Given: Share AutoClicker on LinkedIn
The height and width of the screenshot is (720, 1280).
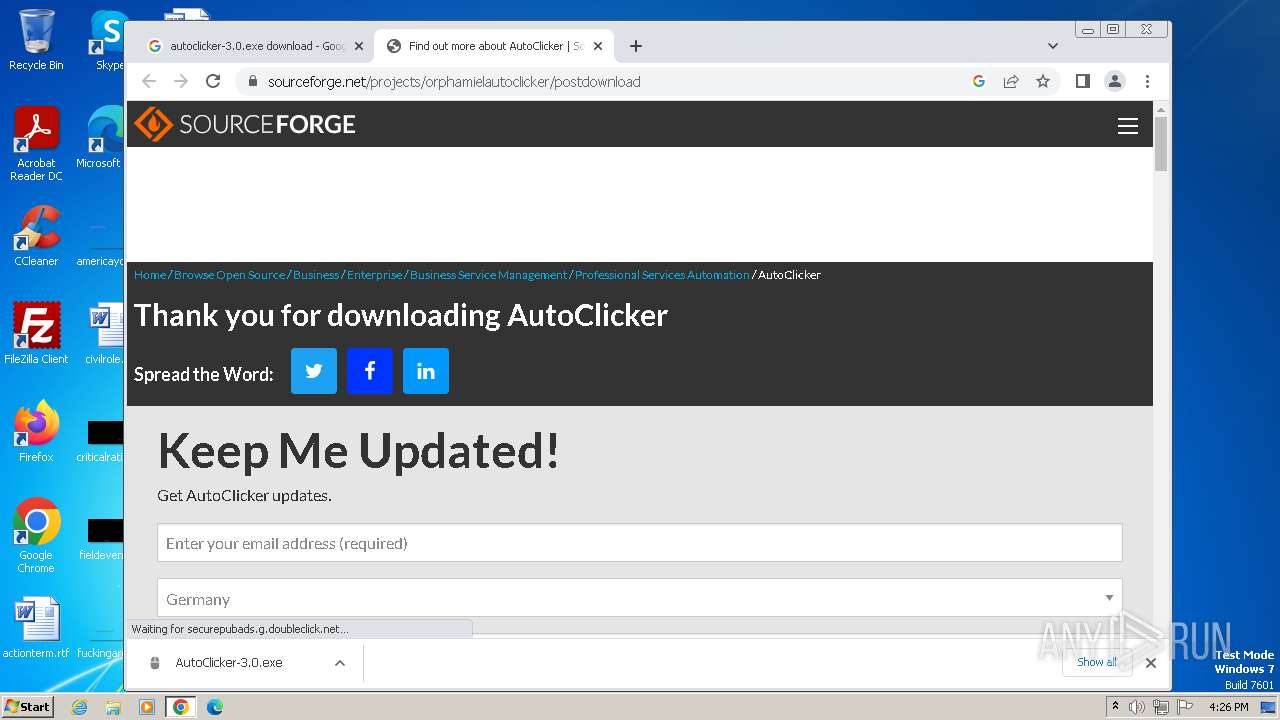Looking at the screenshot, I should pyautogui.click(x=426, y=371).
